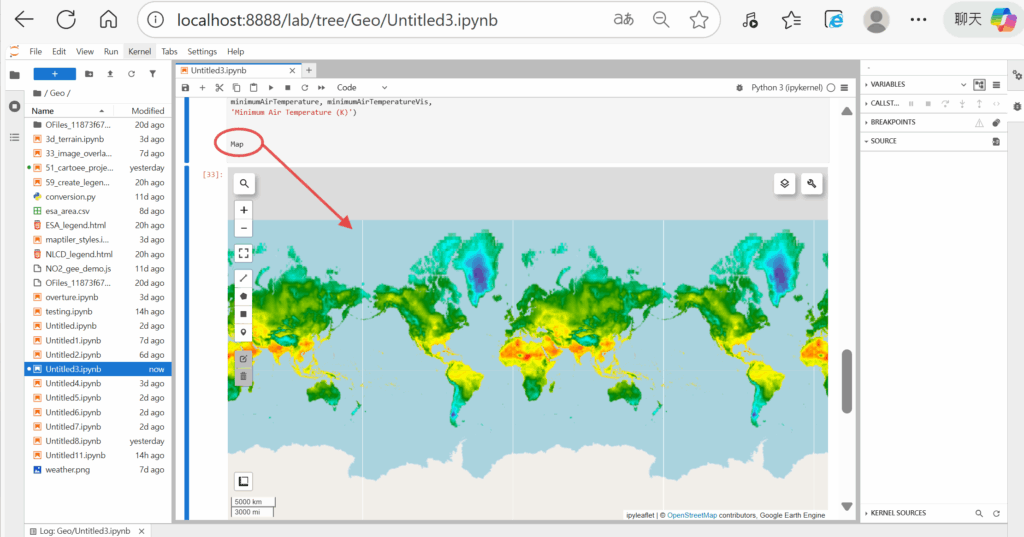Select the draw polygon tool
This screenshot has width=1024, height=537.
click(x=244, y=296)
